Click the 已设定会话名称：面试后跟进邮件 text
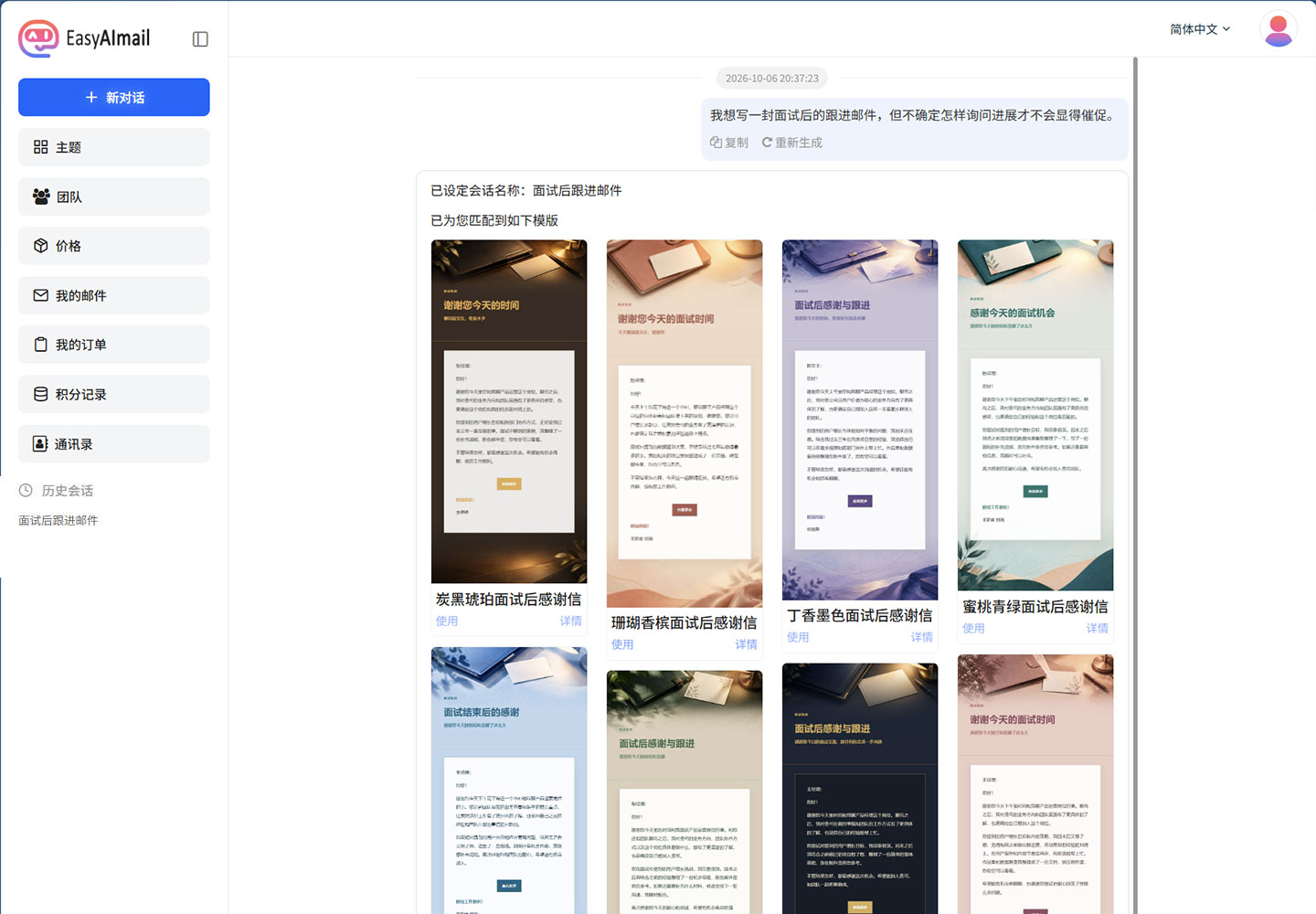The width and height of the screenshot is (1316, 914). 526,190
